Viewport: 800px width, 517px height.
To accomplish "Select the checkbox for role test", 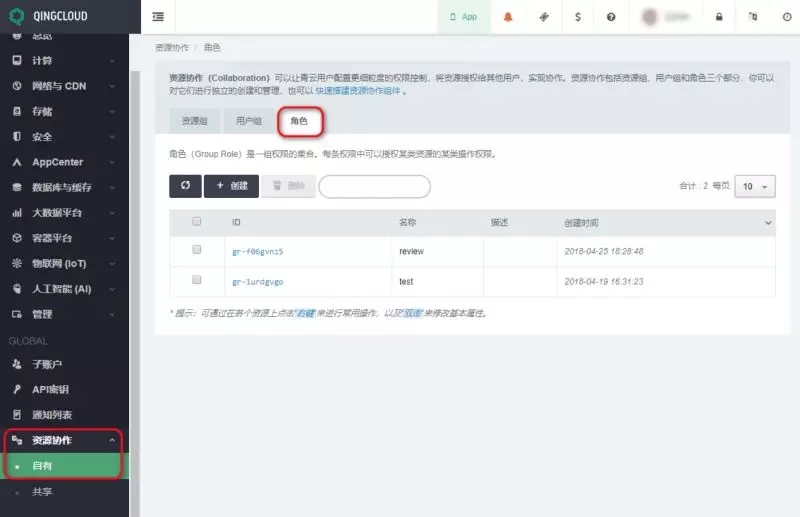I will click(197, 281).
